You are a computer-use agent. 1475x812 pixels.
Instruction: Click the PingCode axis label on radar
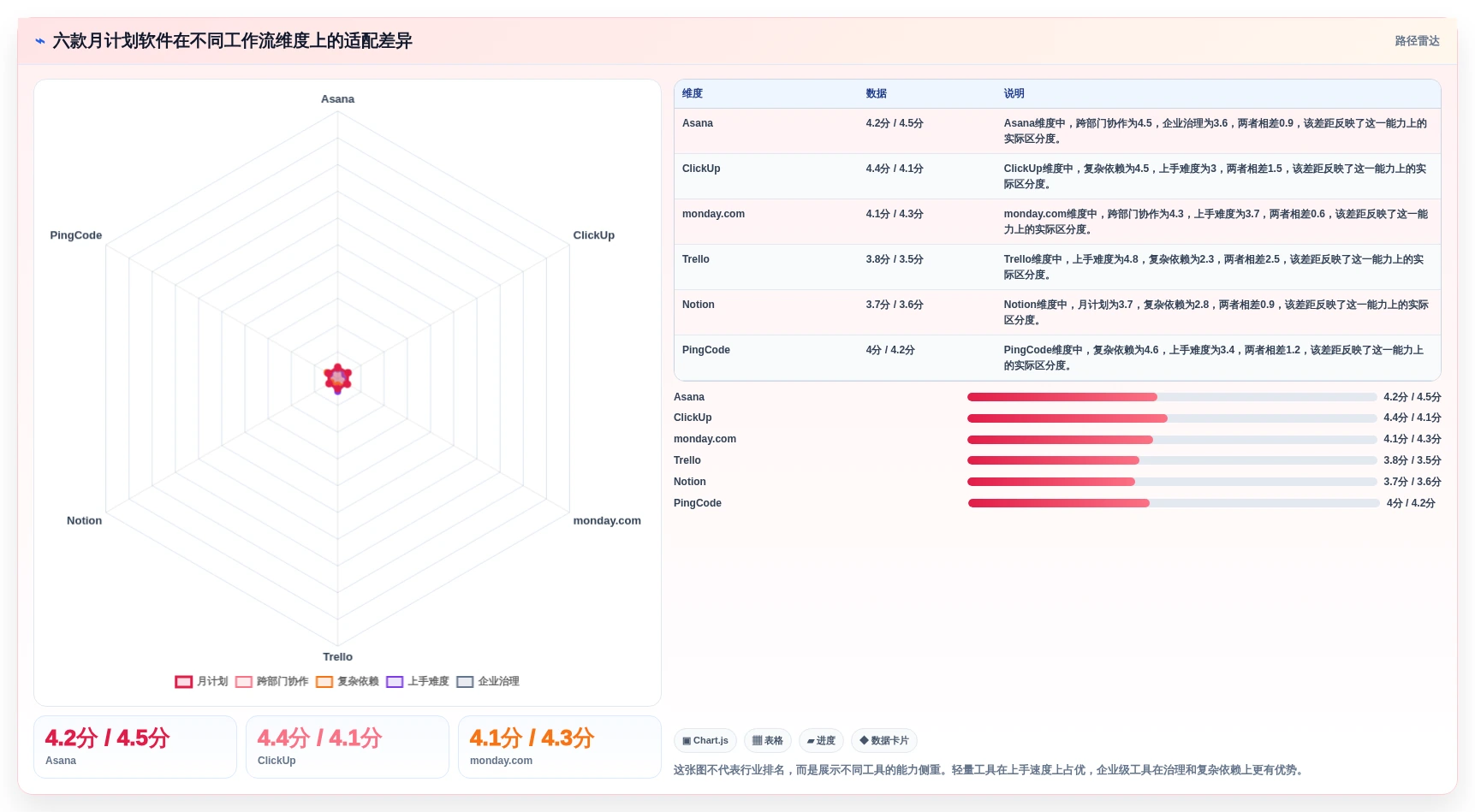(x=75, y=235)
